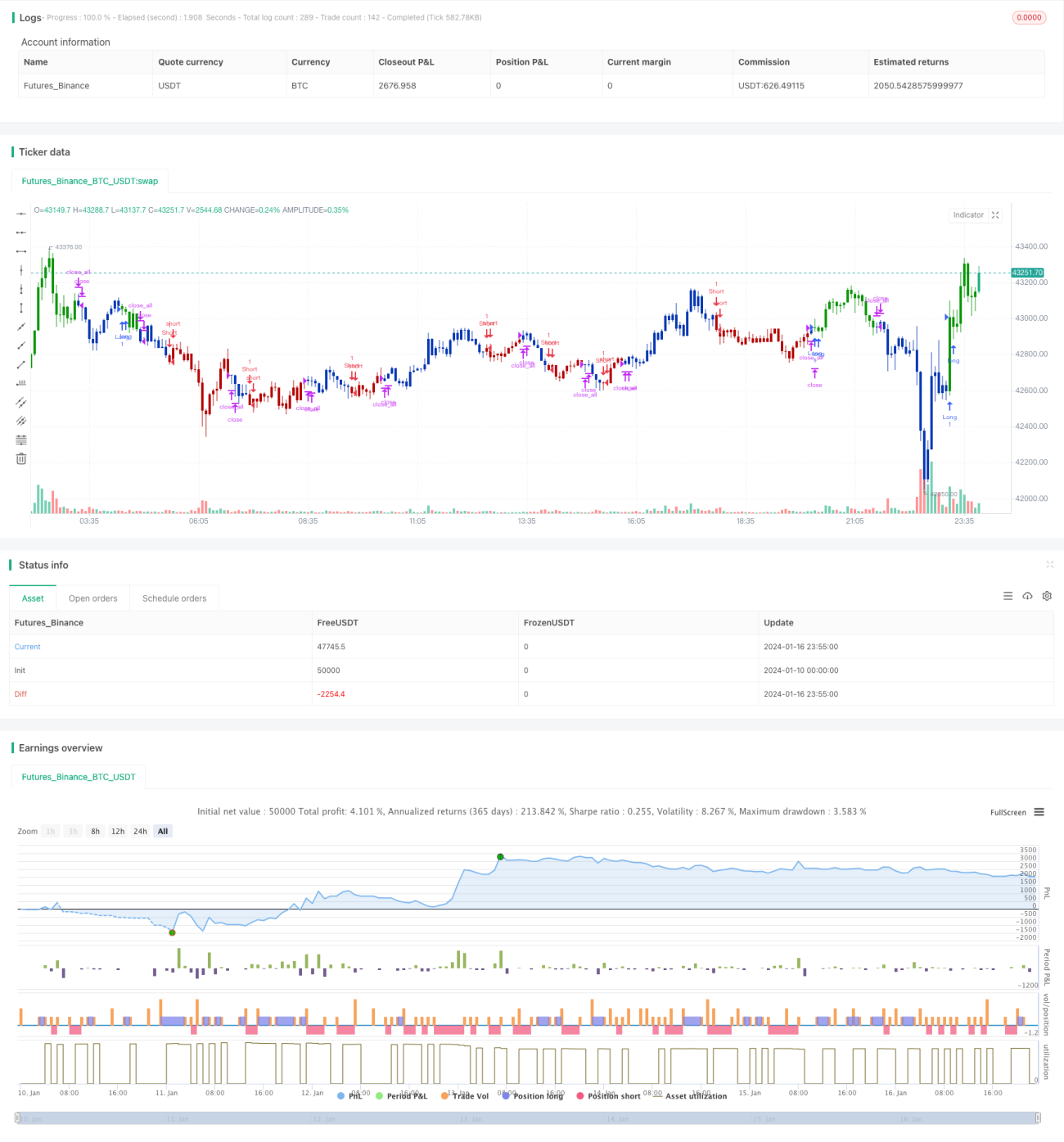
Task: Select the trash delete-drawings tool
Action: (21, 458)
